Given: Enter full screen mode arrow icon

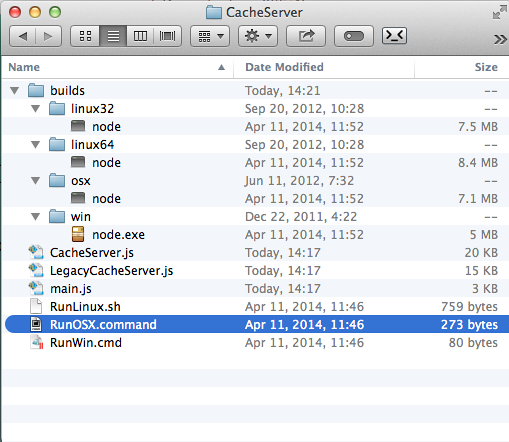Looking at the screenshot, I should point(500,13).
